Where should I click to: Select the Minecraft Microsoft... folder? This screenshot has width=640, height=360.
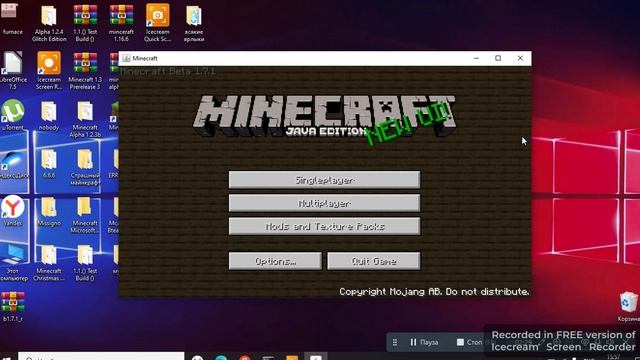[84, 215]
